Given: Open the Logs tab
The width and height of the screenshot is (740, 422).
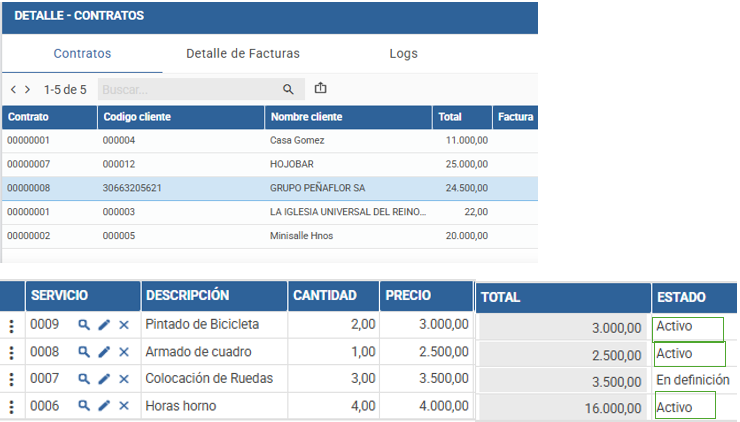Looking at the screenshot, I should click(404, 53).
